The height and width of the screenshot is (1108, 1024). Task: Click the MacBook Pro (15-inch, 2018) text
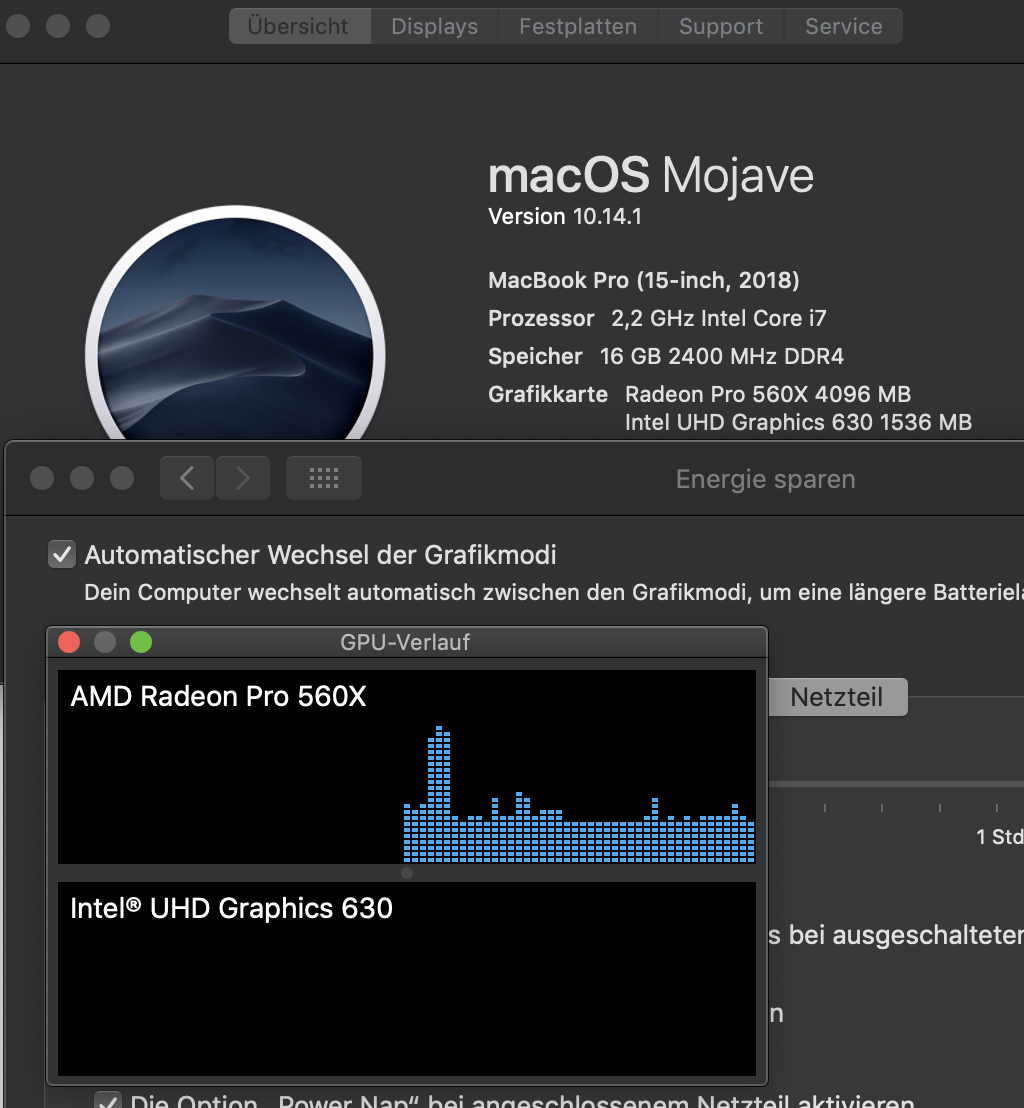pos(644,281)
